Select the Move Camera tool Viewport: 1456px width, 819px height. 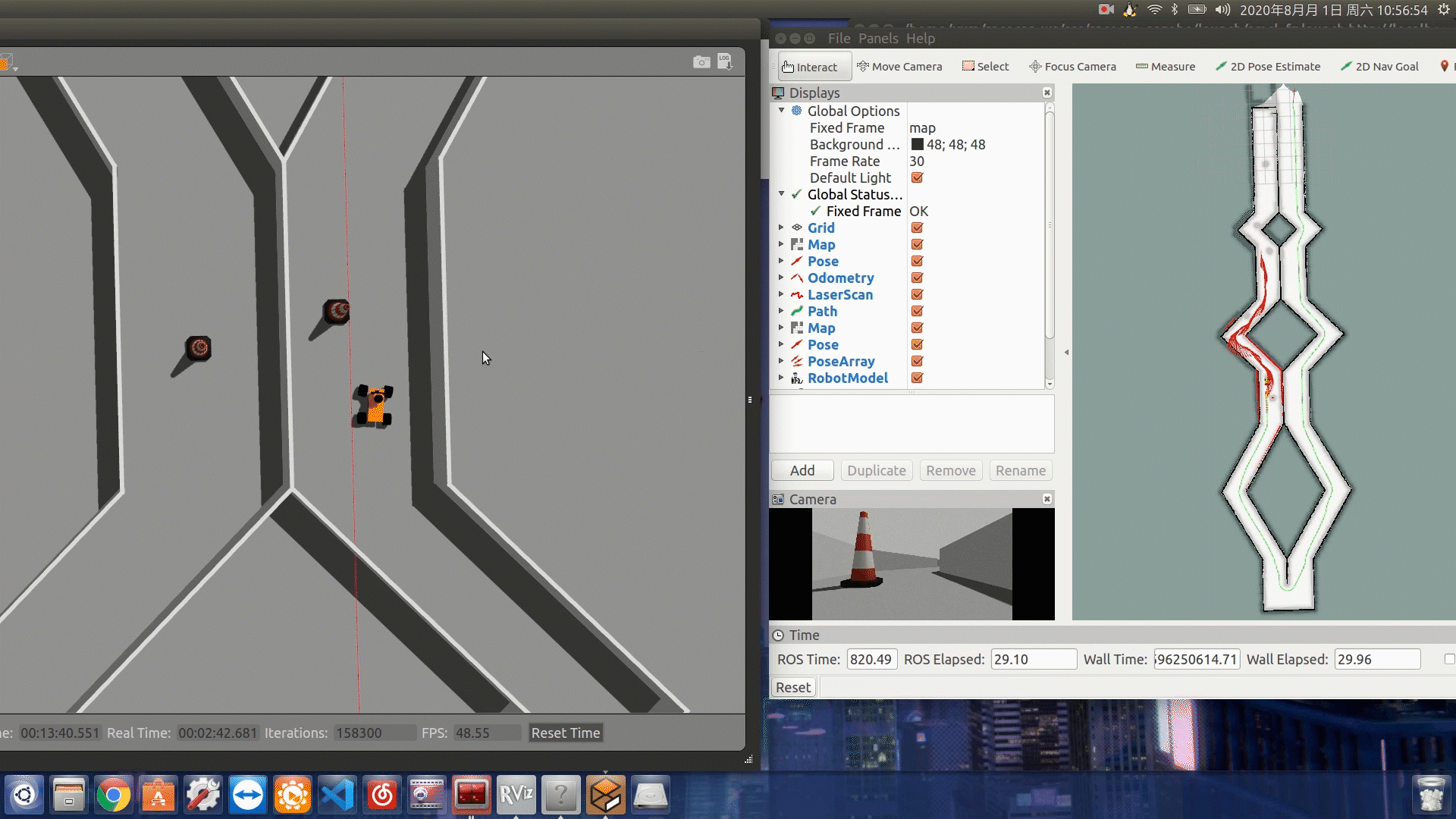[899, 67]
